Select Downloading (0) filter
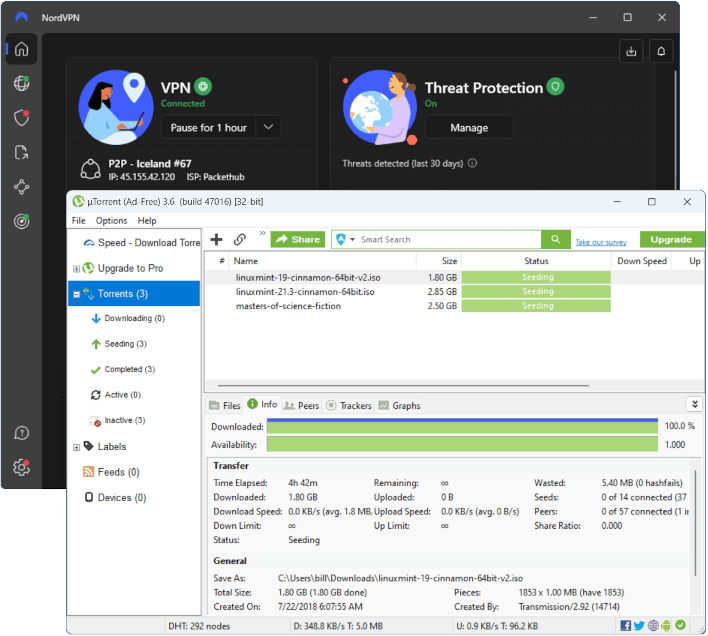The height and width of the screenshot is (636, 708). (129, 318)
